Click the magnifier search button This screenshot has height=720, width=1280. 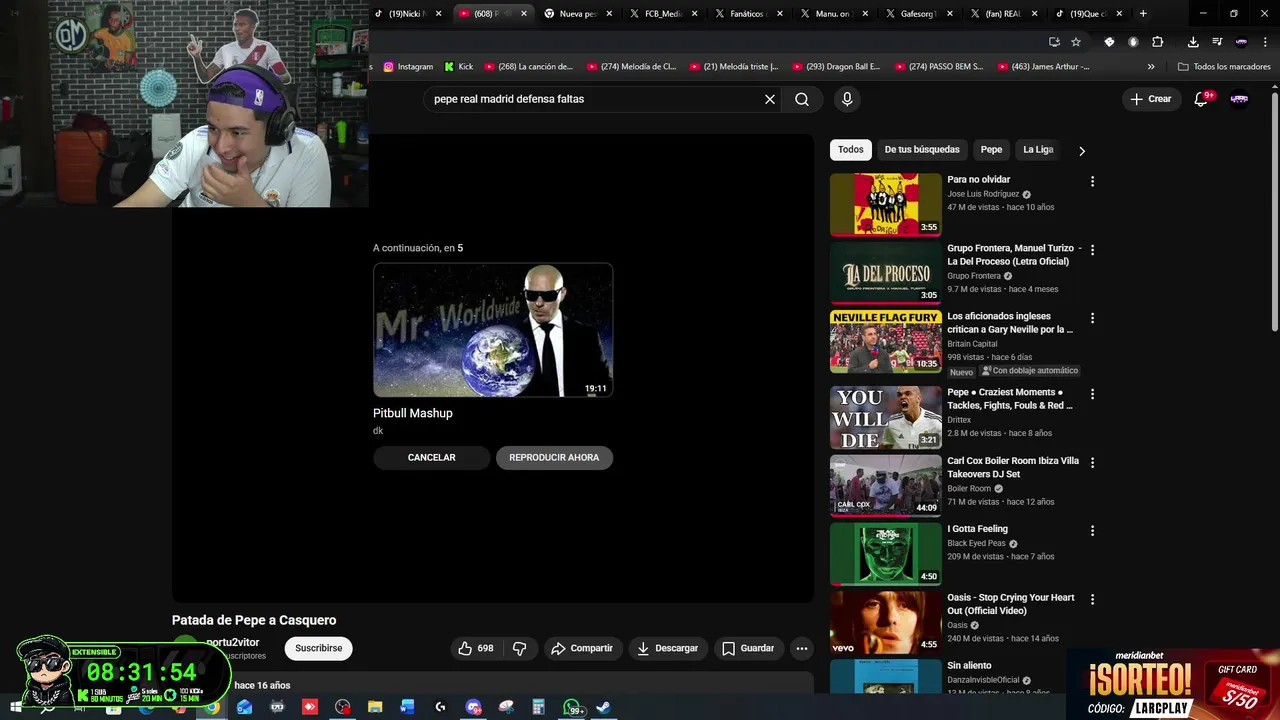(x=802, y=99)
